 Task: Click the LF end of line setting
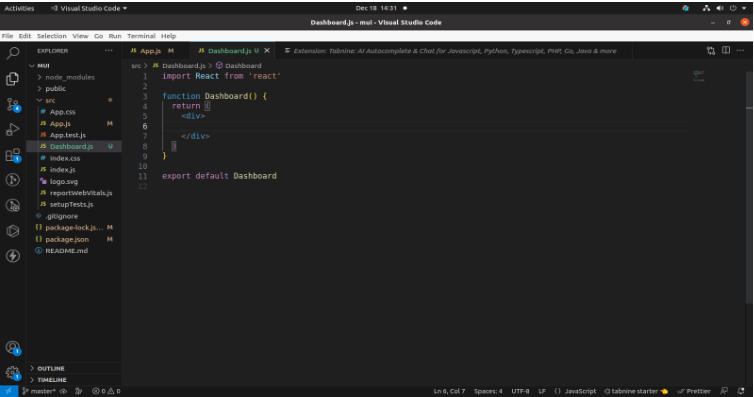[x=542, y=391]
